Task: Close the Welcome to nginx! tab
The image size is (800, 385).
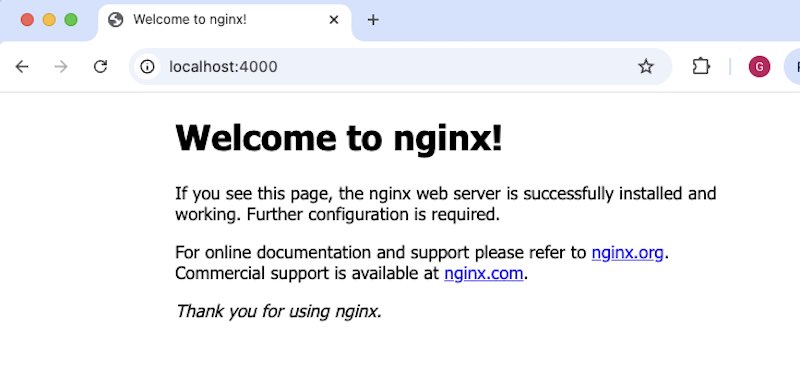Action: click(x=334, y=20)
